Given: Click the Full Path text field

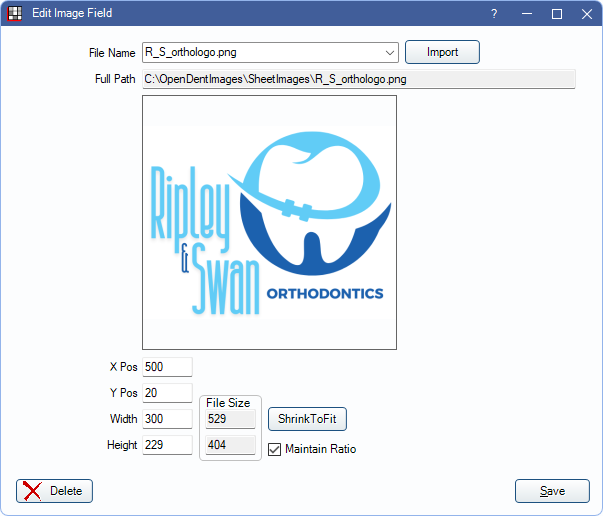Looking at the screenshot, I should [x=358, y=78].
